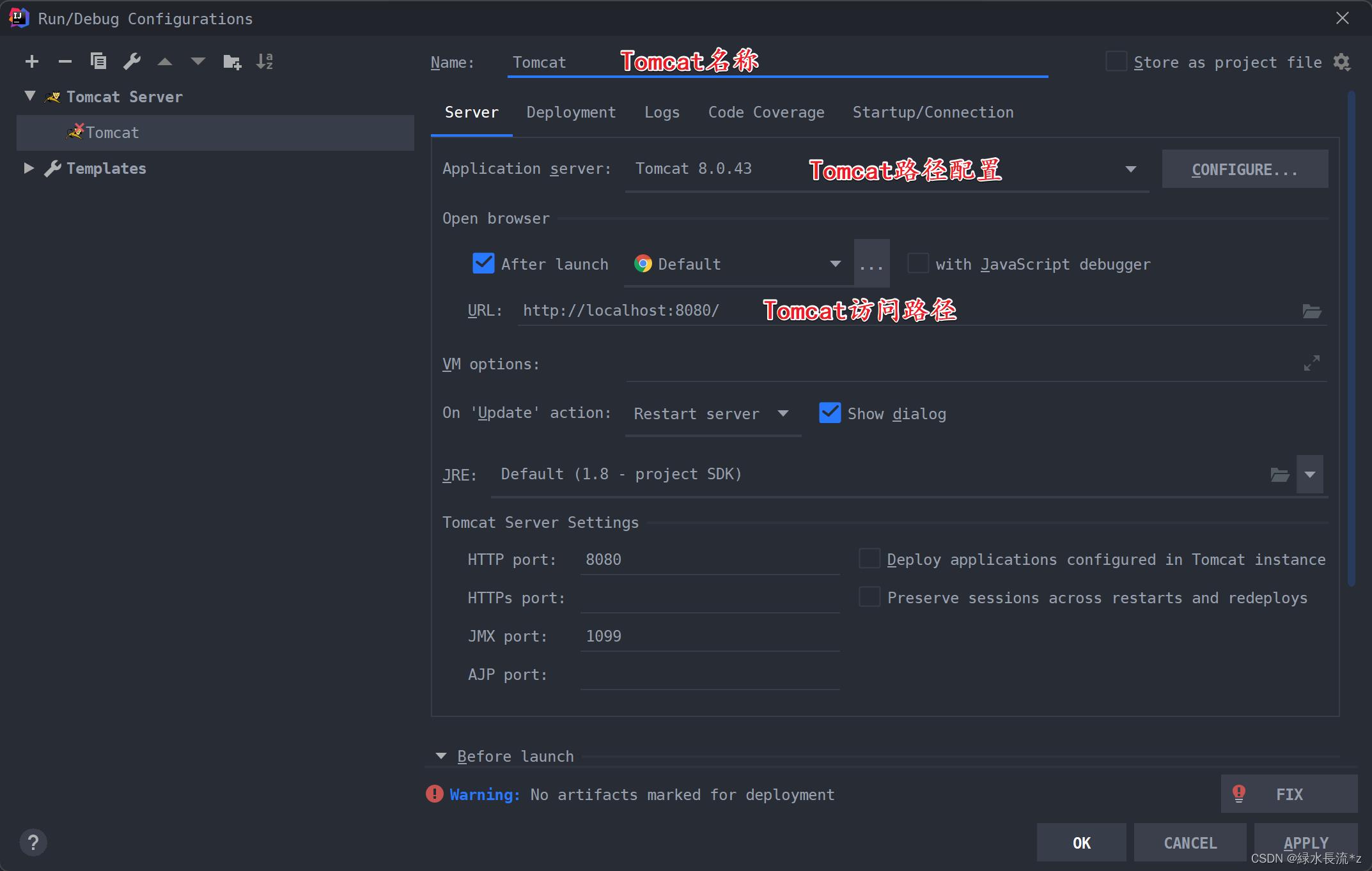Select Tomcat Server group in tree
1372x871 pixels.
coord(125,97)
